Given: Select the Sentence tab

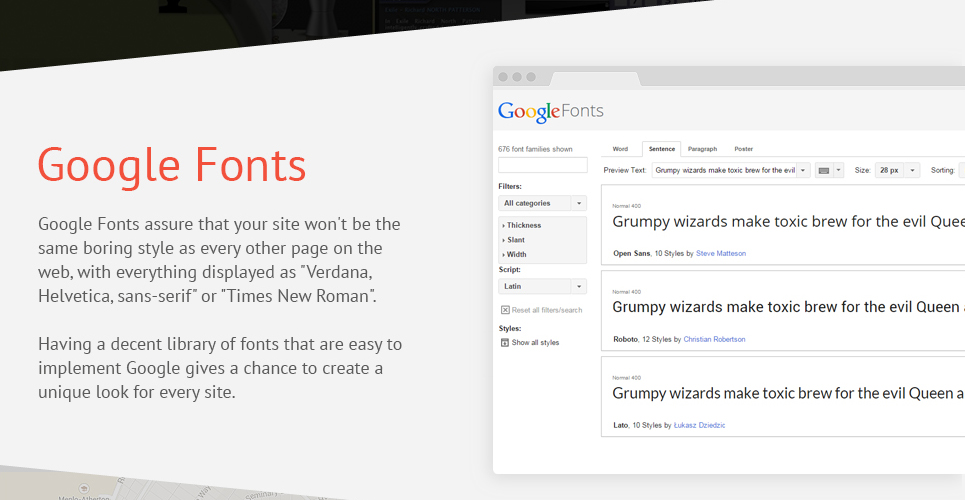Looking at the screenshot, I should 662,149.
